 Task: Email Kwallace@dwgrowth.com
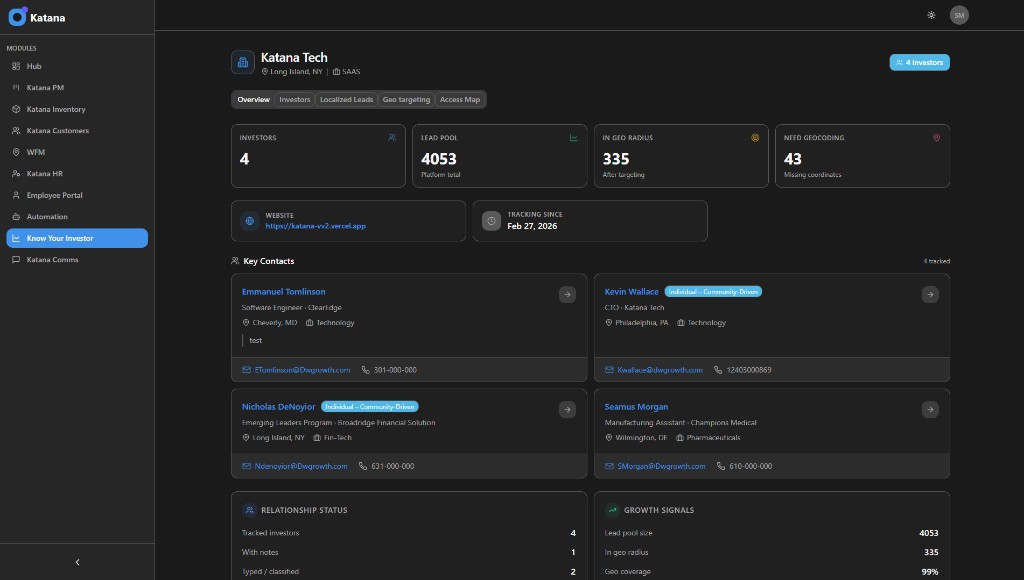point(660,370)
